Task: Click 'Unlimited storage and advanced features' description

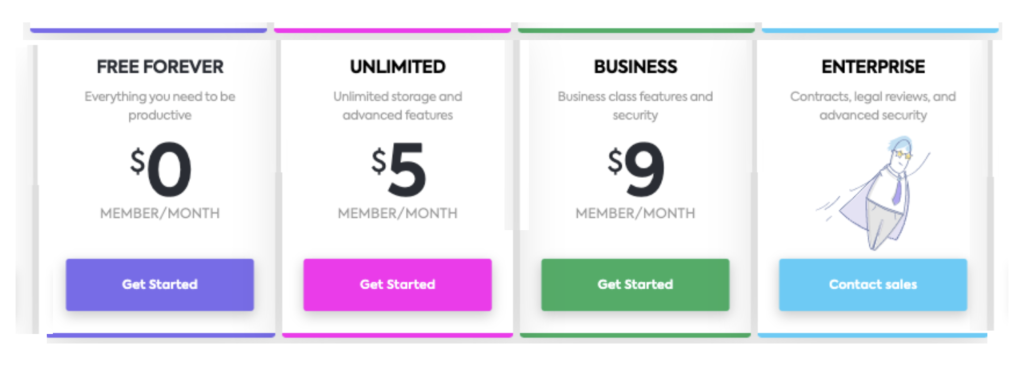Action: coord(398,106)
